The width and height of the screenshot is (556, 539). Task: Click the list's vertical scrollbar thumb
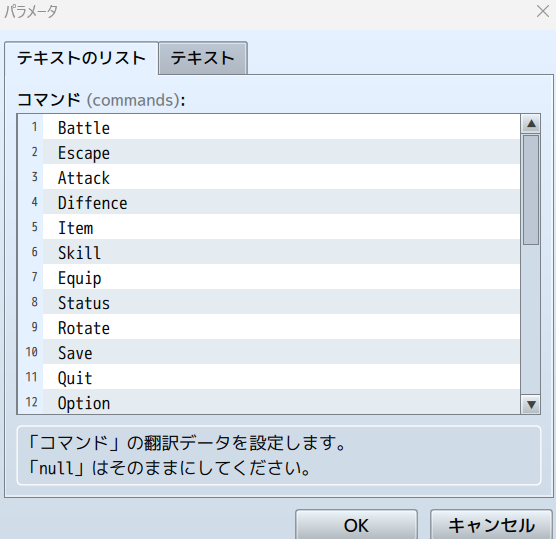tap(531, 190)
